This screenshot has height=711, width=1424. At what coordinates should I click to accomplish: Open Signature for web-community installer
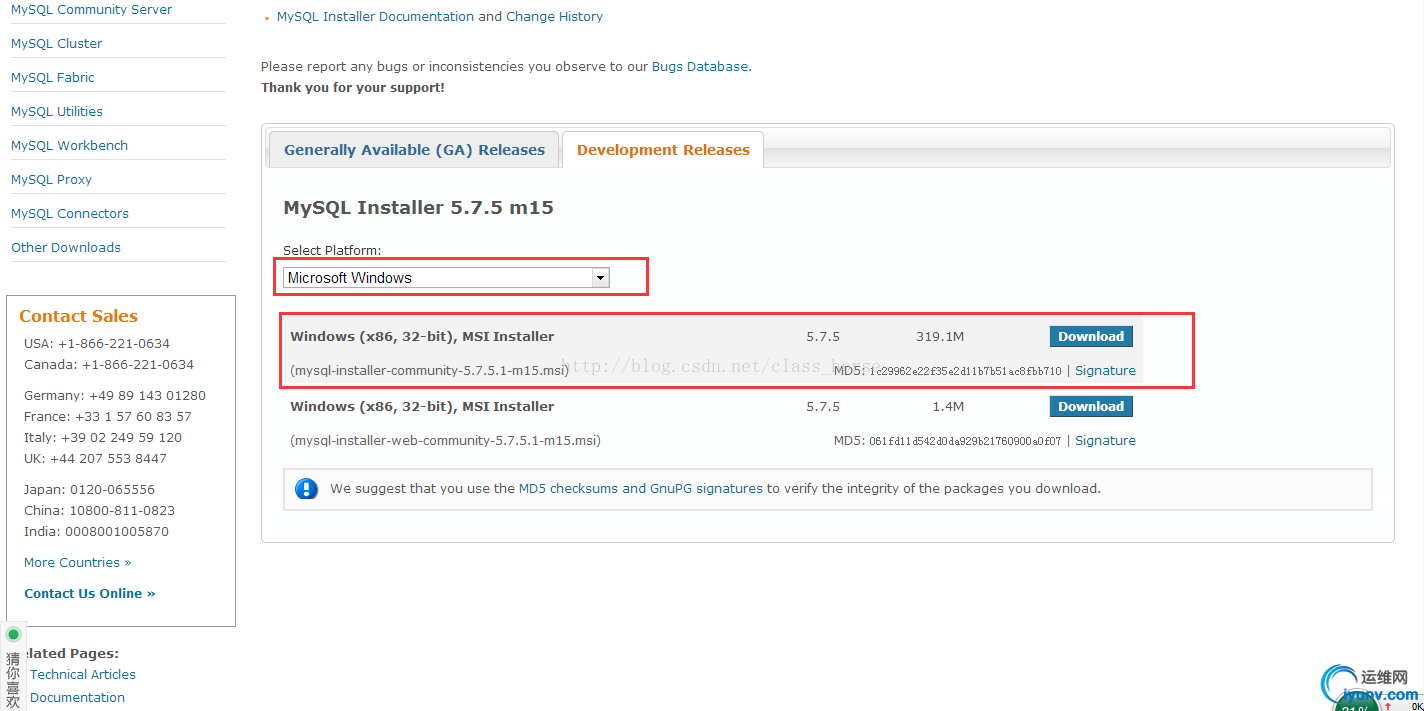[x=1105, y=441]
